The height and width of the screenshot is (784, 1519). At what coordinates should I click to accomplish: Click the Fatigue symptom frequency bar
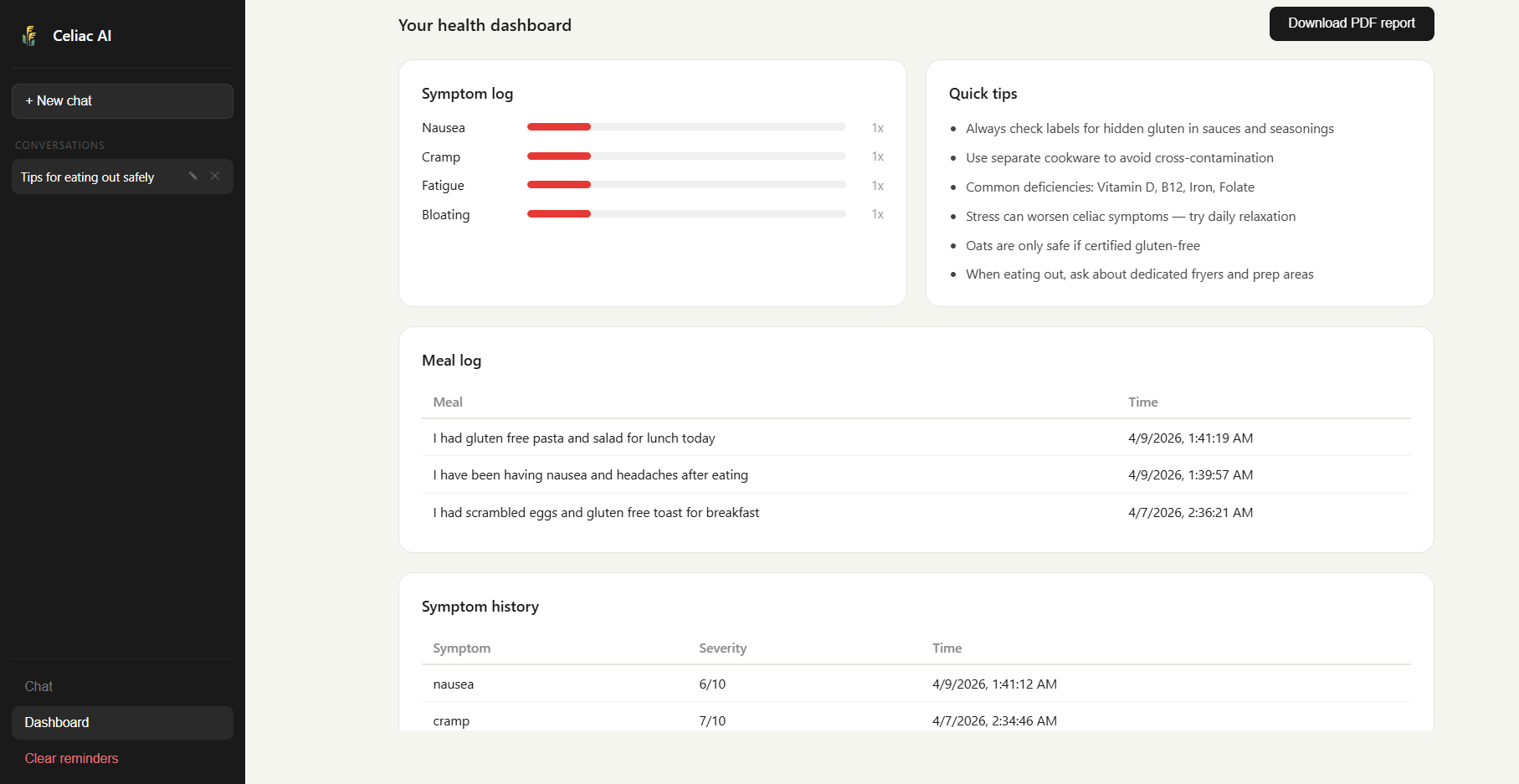tap(685, 185)
